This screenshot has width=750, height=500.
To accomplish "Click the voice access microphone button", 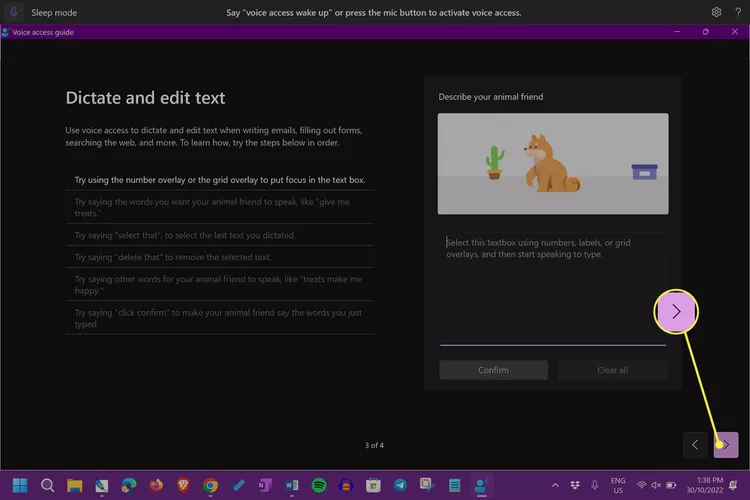I will click(13, 12).
